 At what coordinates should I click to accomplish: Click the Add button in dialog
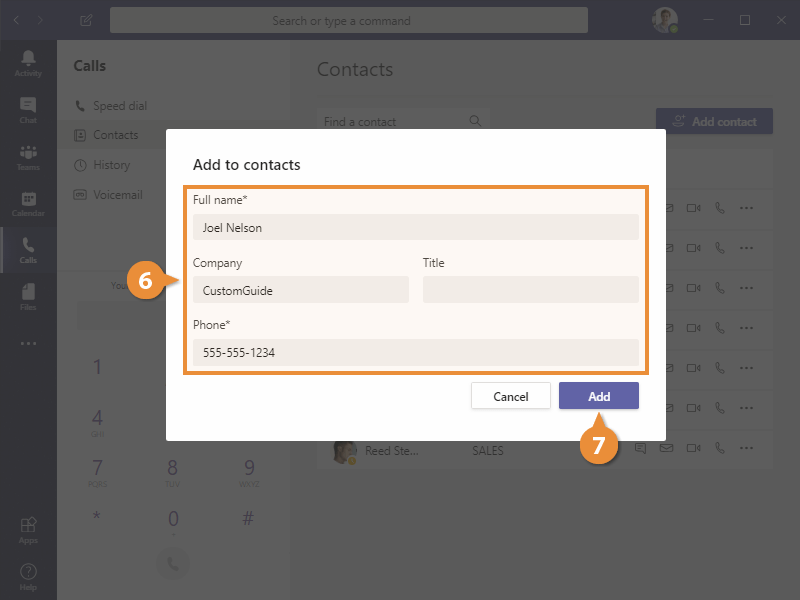click(598, 396)
